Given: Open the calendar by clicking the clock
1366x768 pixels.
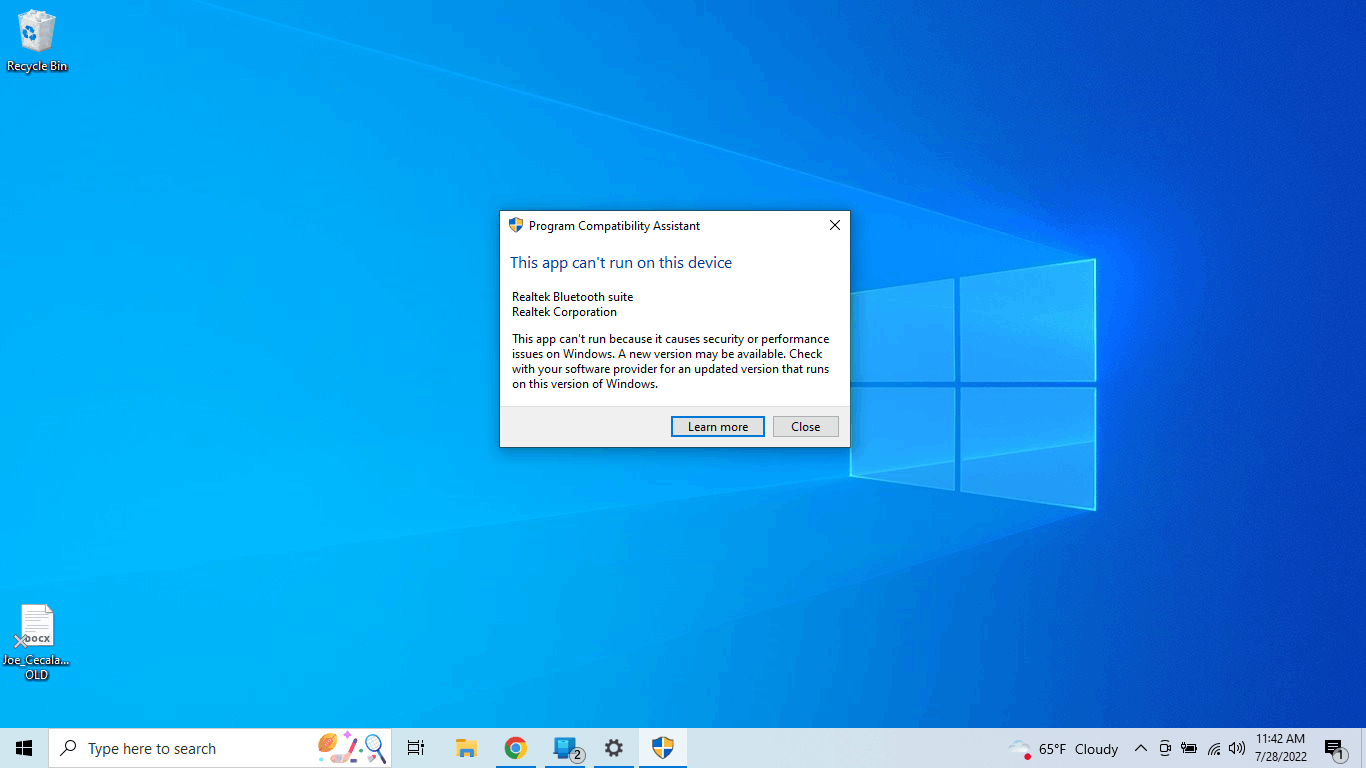Looking at the screenshot, I should pos(1280,747).
